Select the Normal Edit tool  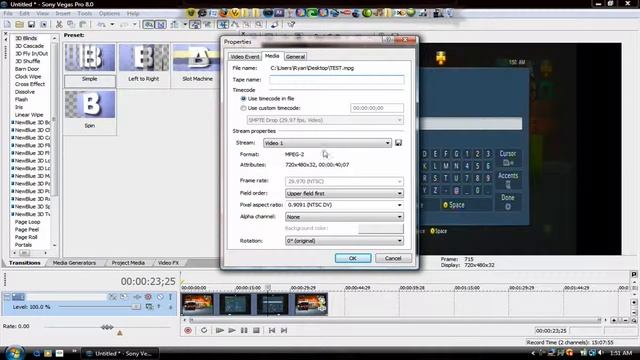(222, 24)
